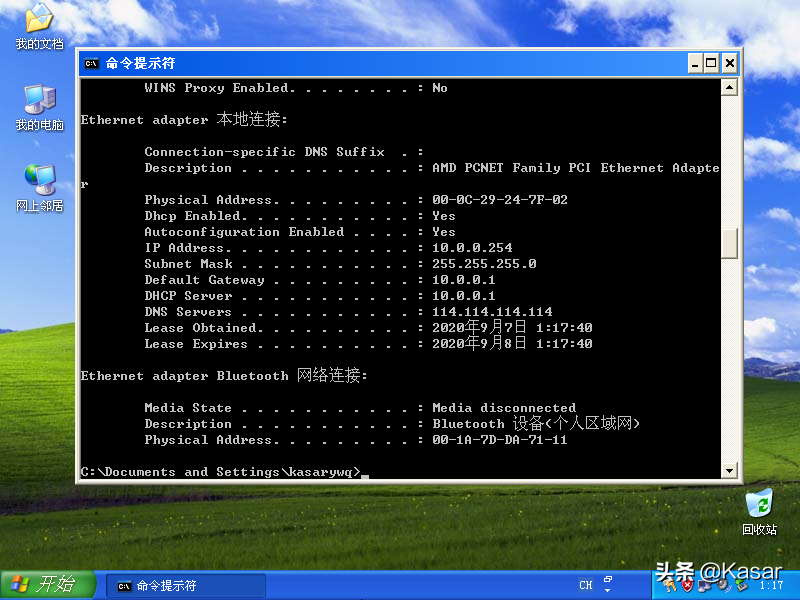Open the 开始 Start menu
The height and width of the screenshot is (600, 800).
[48, 584]
